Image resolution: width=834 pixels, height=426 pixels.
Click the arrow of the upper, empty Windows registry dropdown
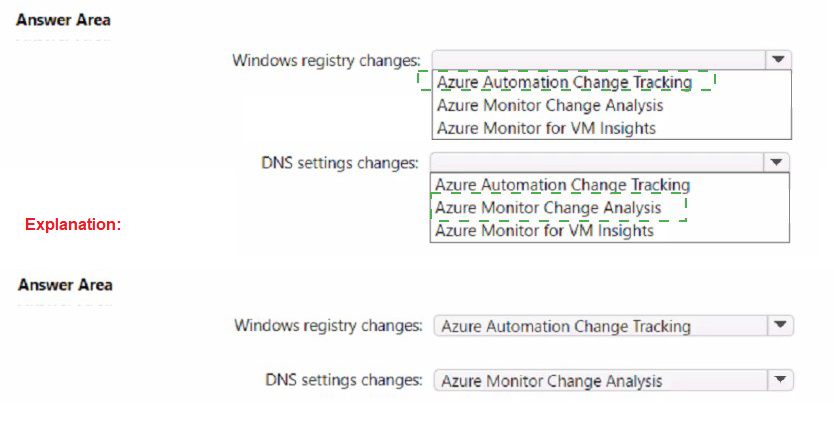click(x=779, y=60)
